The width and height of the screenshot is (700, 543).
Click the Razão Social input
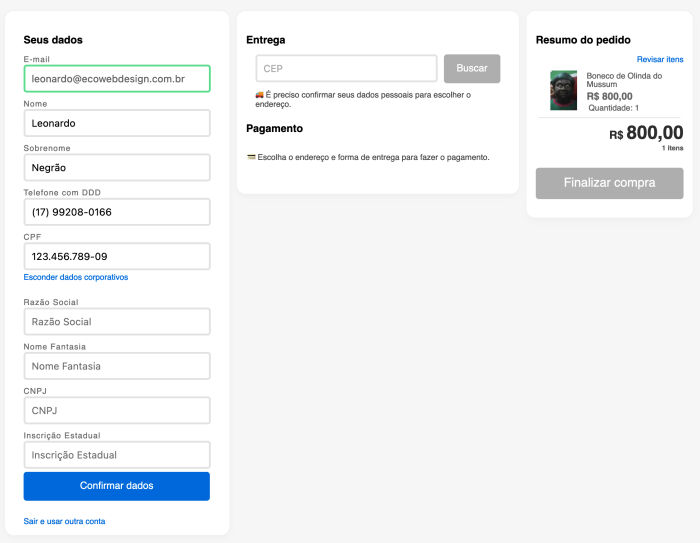coord(116,321)
